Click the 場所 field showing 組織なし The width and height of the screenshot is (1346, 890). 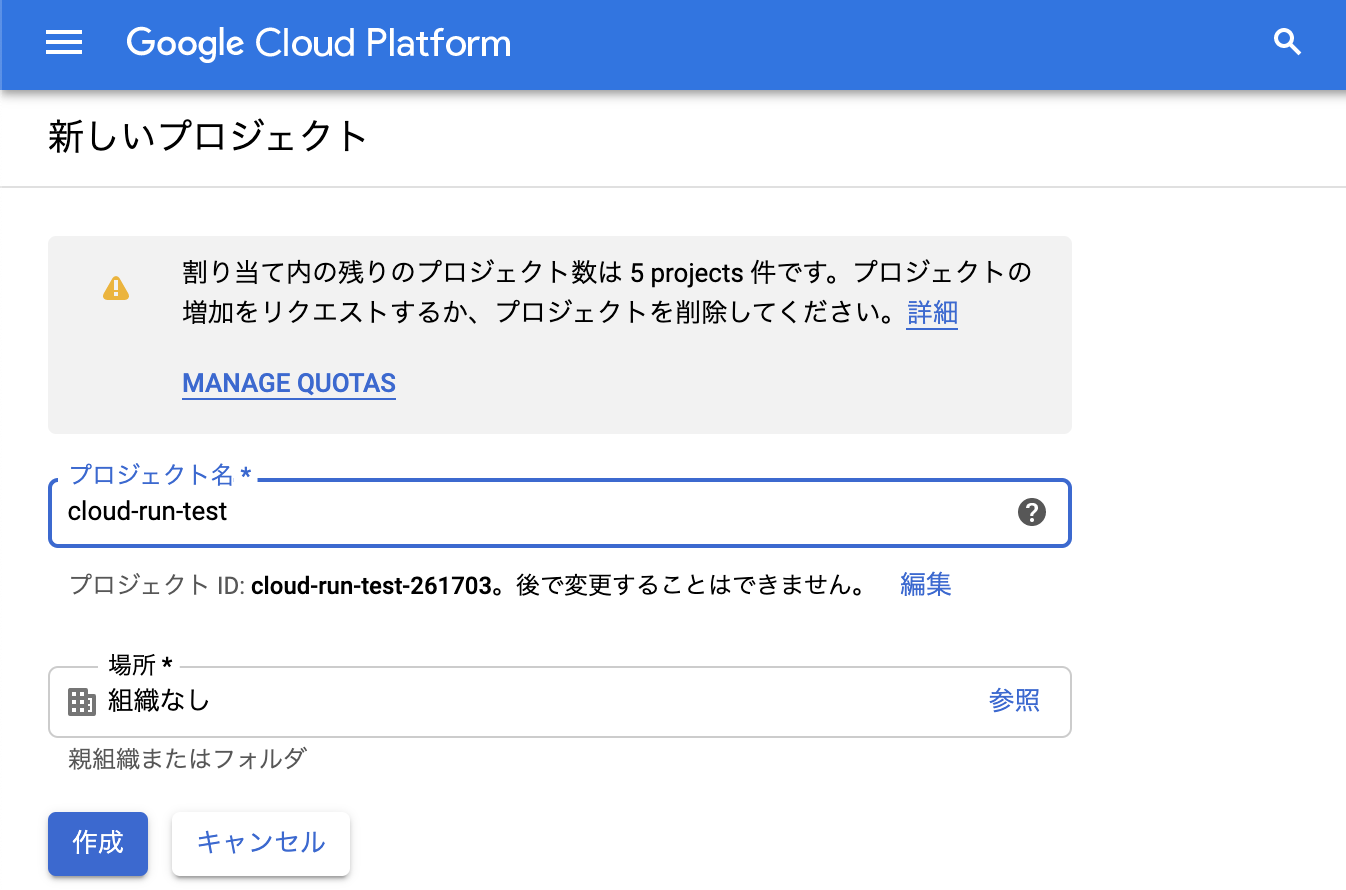pyautogui.click(x=560, y=702)
